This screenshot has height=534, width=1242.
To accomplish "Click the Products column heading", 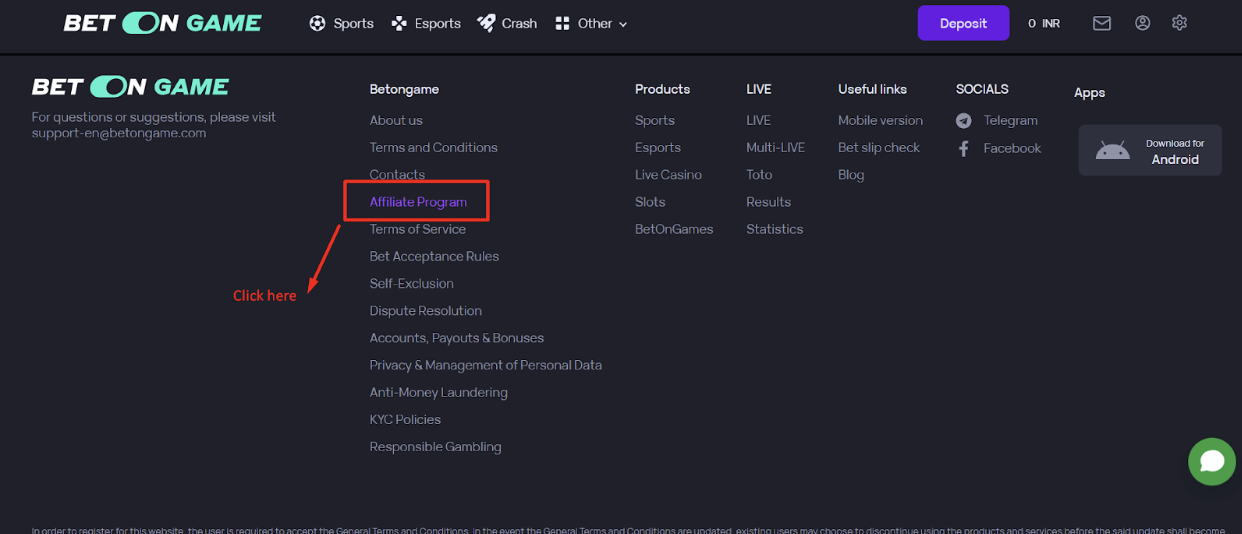I will point(662,89).
